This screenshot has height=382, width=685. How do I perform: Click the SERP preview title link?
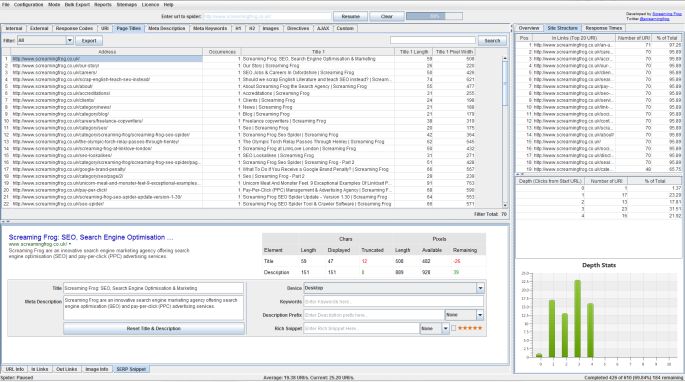pos(91,237)
